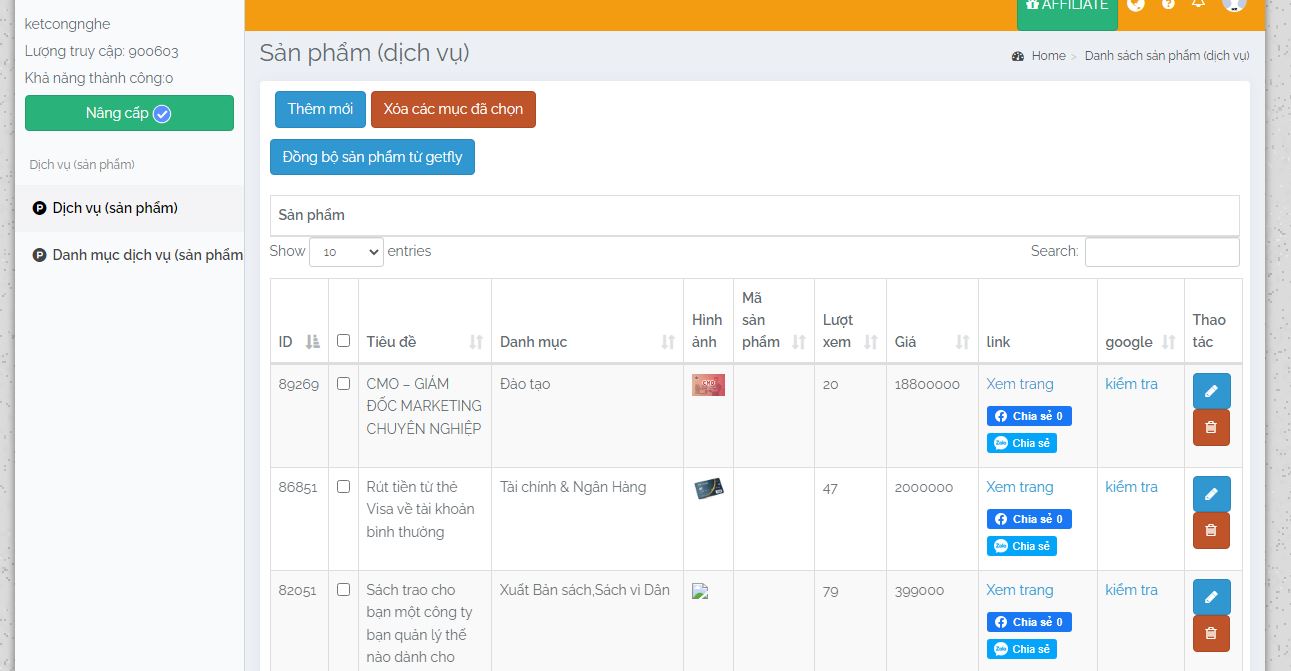
Task: Select Dịch vụ (sản phẩm) sidebar item
Action: (x=115, y=208)
